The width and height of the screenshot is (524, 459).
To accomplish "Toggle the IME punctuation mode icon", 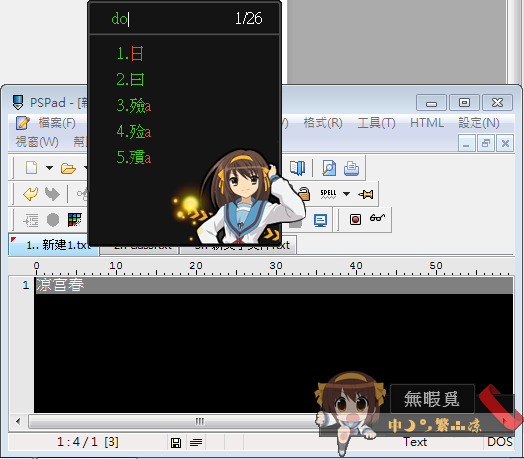I will (425, 425).
